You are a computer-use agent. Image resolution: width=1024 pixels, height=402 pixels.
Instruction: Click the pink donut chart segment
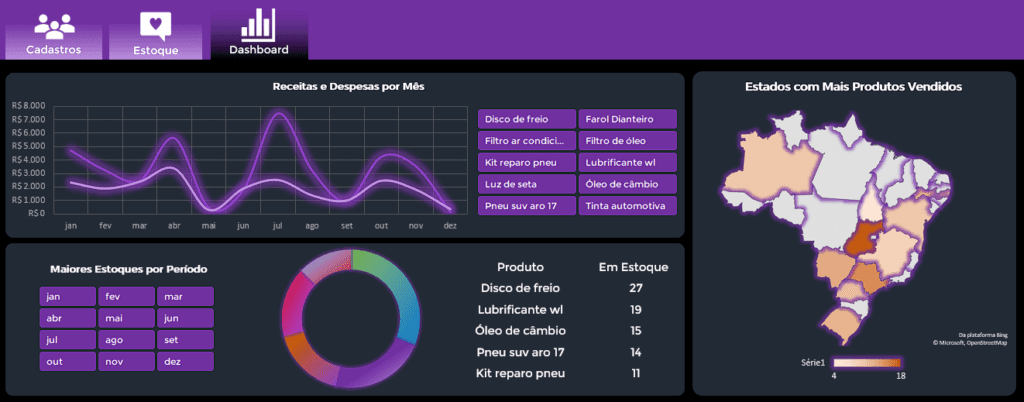295,304
